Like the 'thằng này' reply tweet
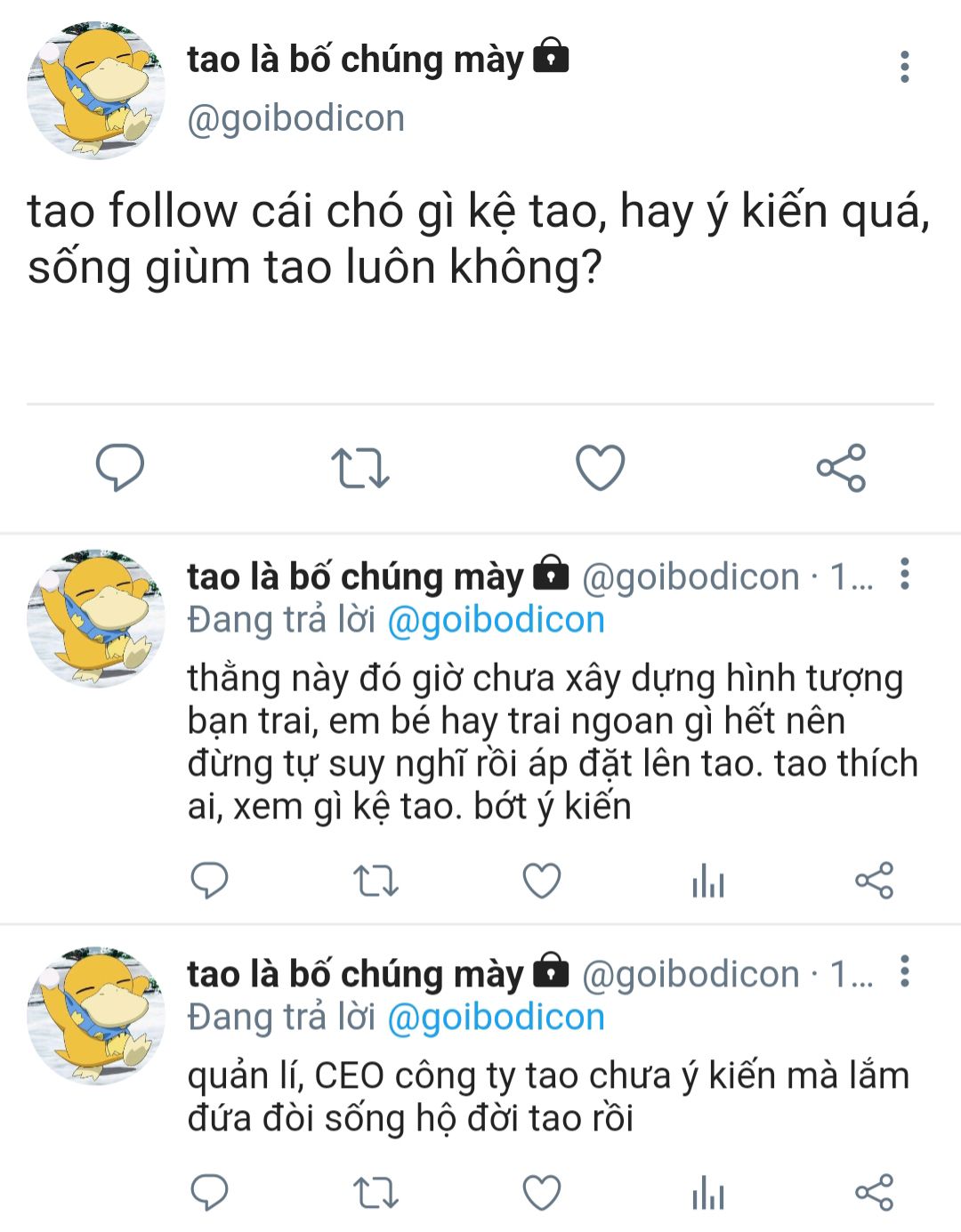 (541, 881)
